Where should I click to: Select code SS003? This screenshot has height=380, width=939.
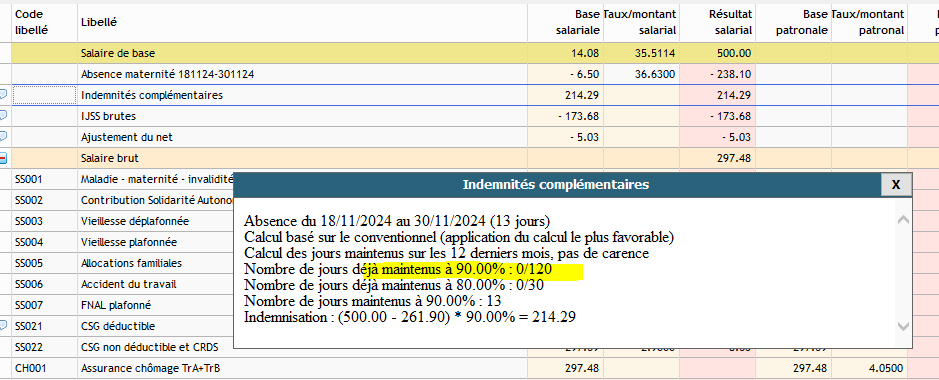[x=29, y=221]
